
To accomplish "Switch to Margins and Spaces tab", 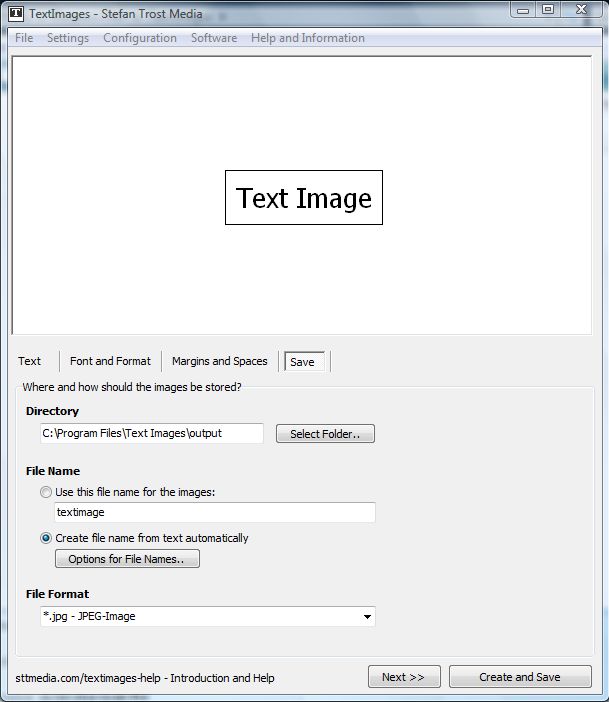I will coord(219,361).
